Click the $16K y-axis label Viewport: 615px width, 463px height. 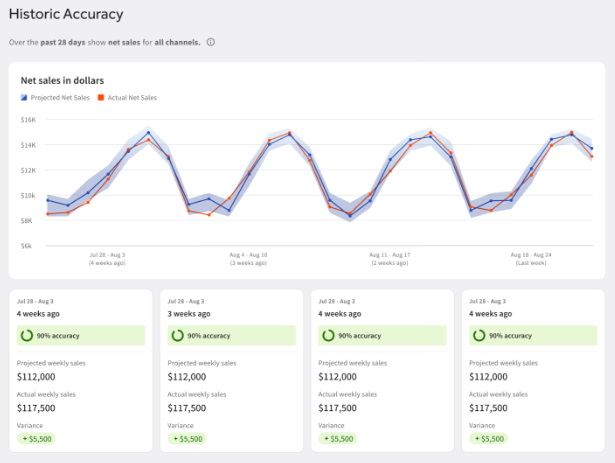28,119
